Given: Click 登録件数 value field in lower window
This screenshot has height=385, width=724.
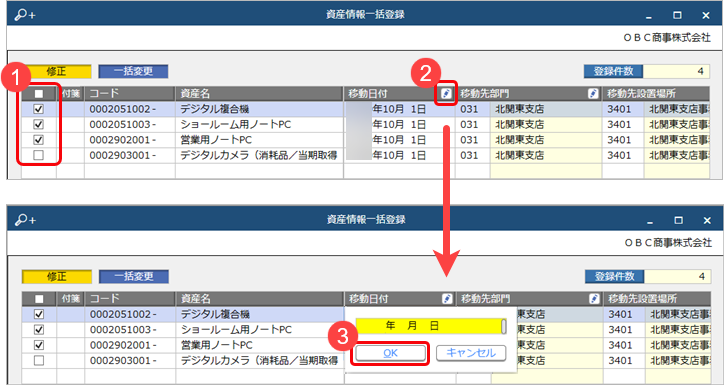Looking at the screenshot, I should tap(677, 277).
